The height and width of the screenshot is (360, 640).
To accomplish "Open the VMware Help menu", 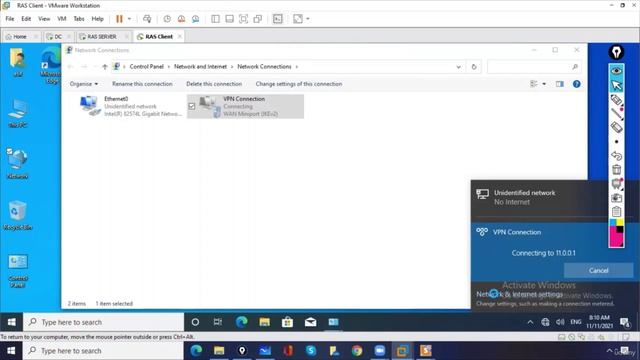I will [x=98, y=19].
